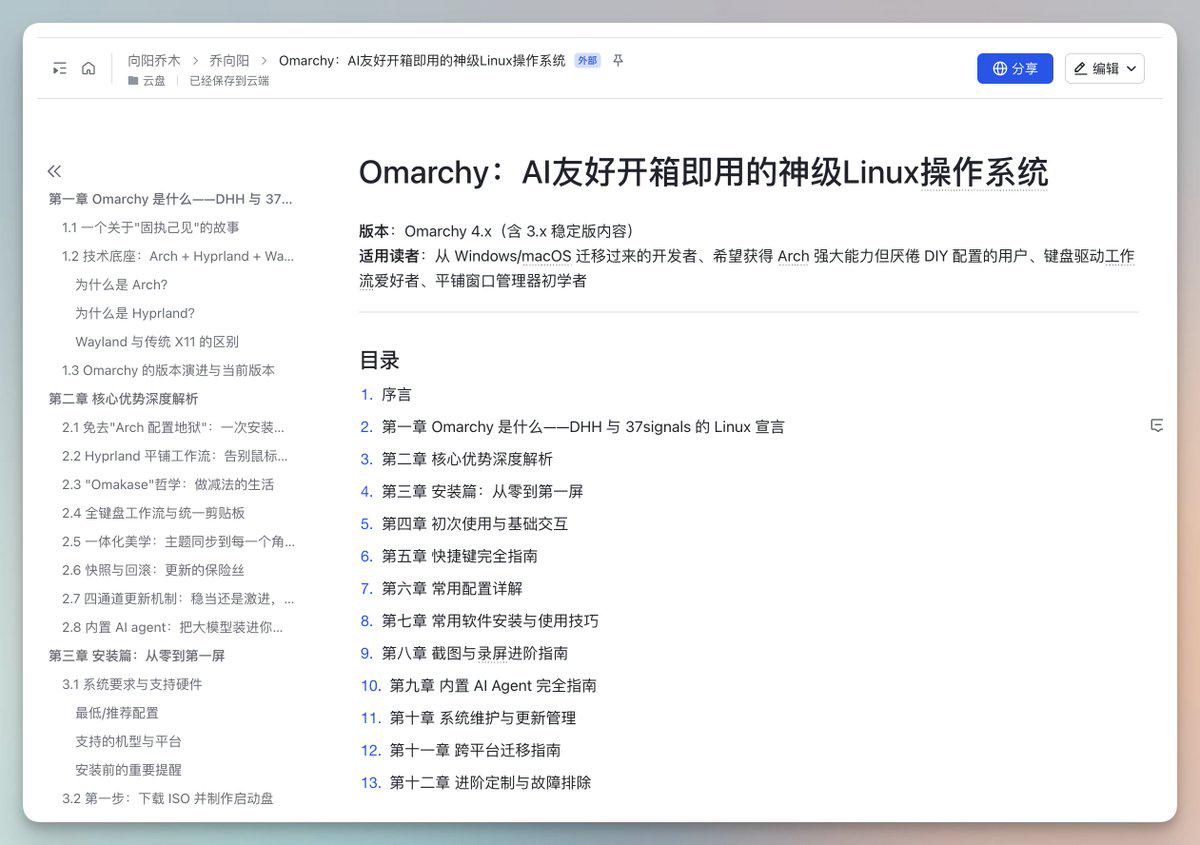1200x845 pixels.
Task: Open the 云盘 folder icon
Action: tap(133, 81)
